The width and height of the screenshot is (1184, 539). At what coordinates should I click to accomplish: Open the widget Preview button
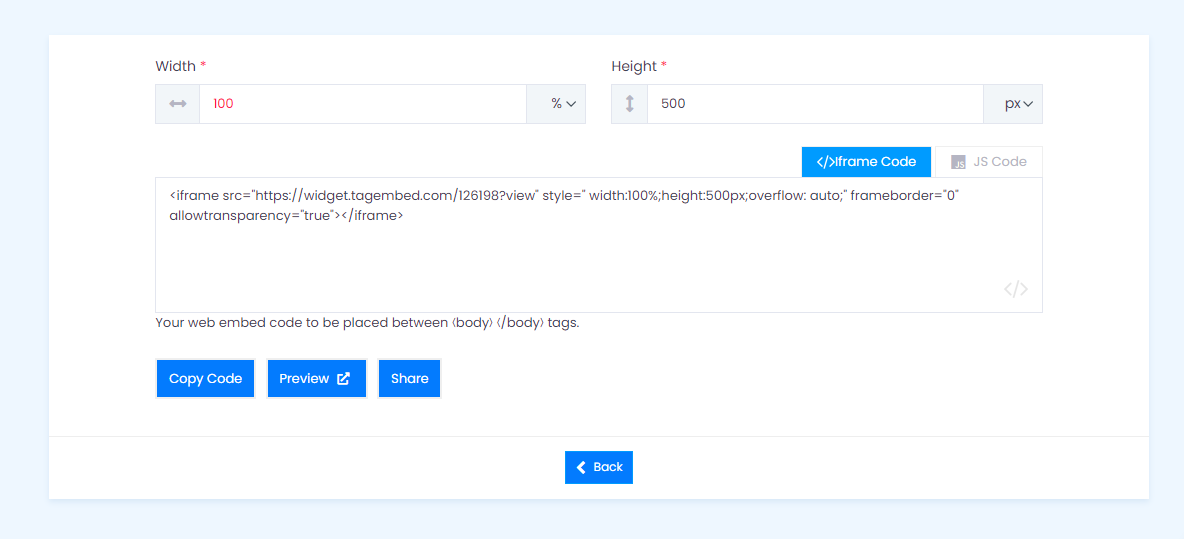coord(316,378)
